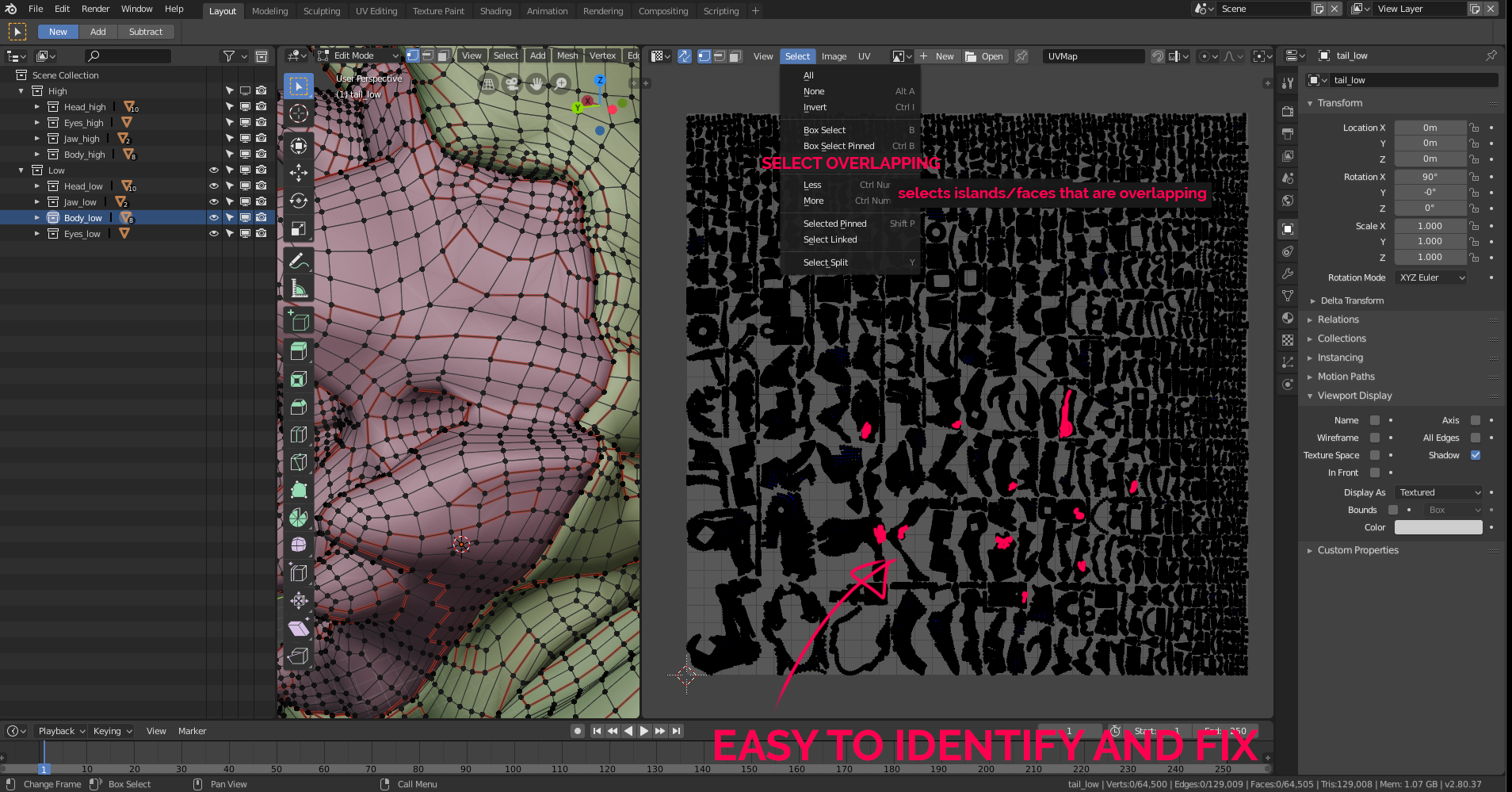Choose the Rotate tool in the viewport toolbar
Viewport: 1512px width, 792px height.
point(299,201)
